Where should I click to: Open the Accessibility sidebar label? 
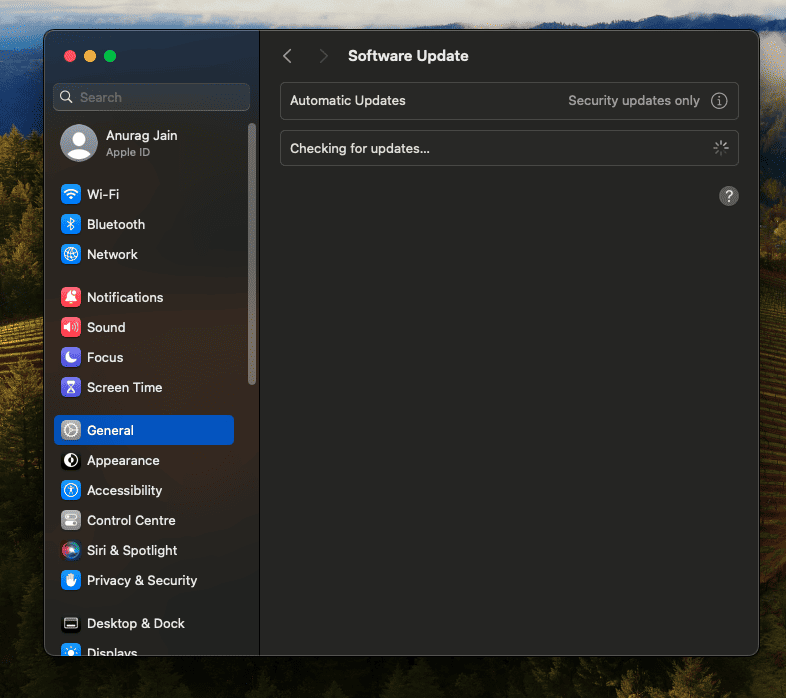coord(125,491)
